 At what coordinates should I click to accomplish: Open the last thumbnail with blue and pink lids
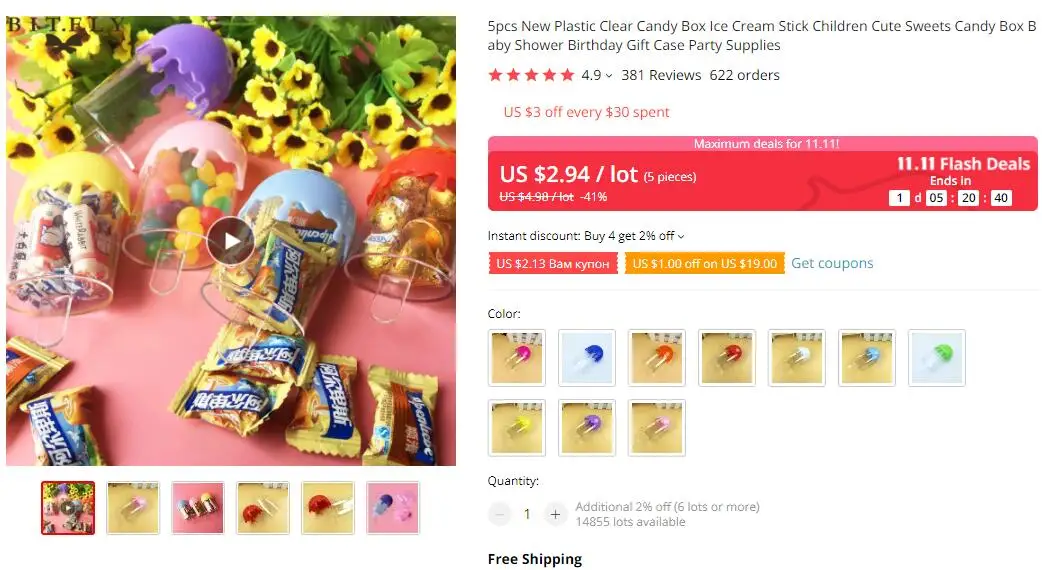pos(393,508)
